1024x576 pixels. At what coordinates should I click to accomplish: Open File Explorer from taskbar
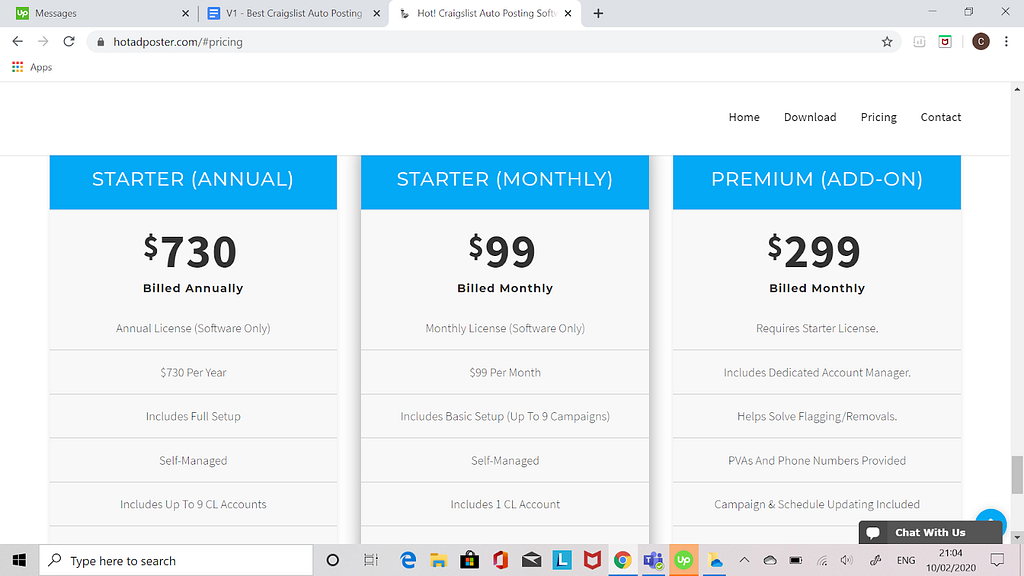438,560
